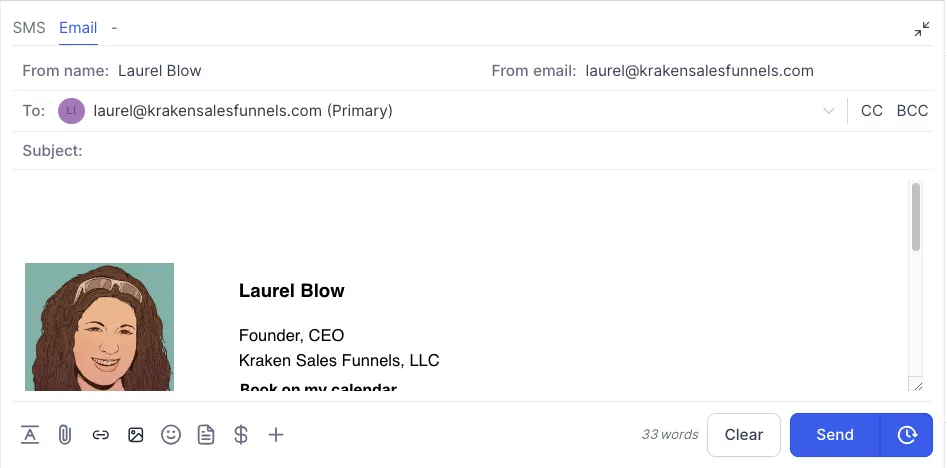947x468 pixels.
Task: Insert a link using the chain icon
Action: click(x=100, y=435)
